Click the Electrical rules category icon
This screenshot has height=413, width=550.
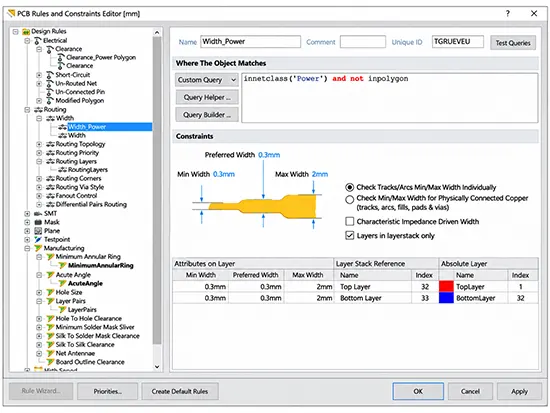(x=38, y=41)
